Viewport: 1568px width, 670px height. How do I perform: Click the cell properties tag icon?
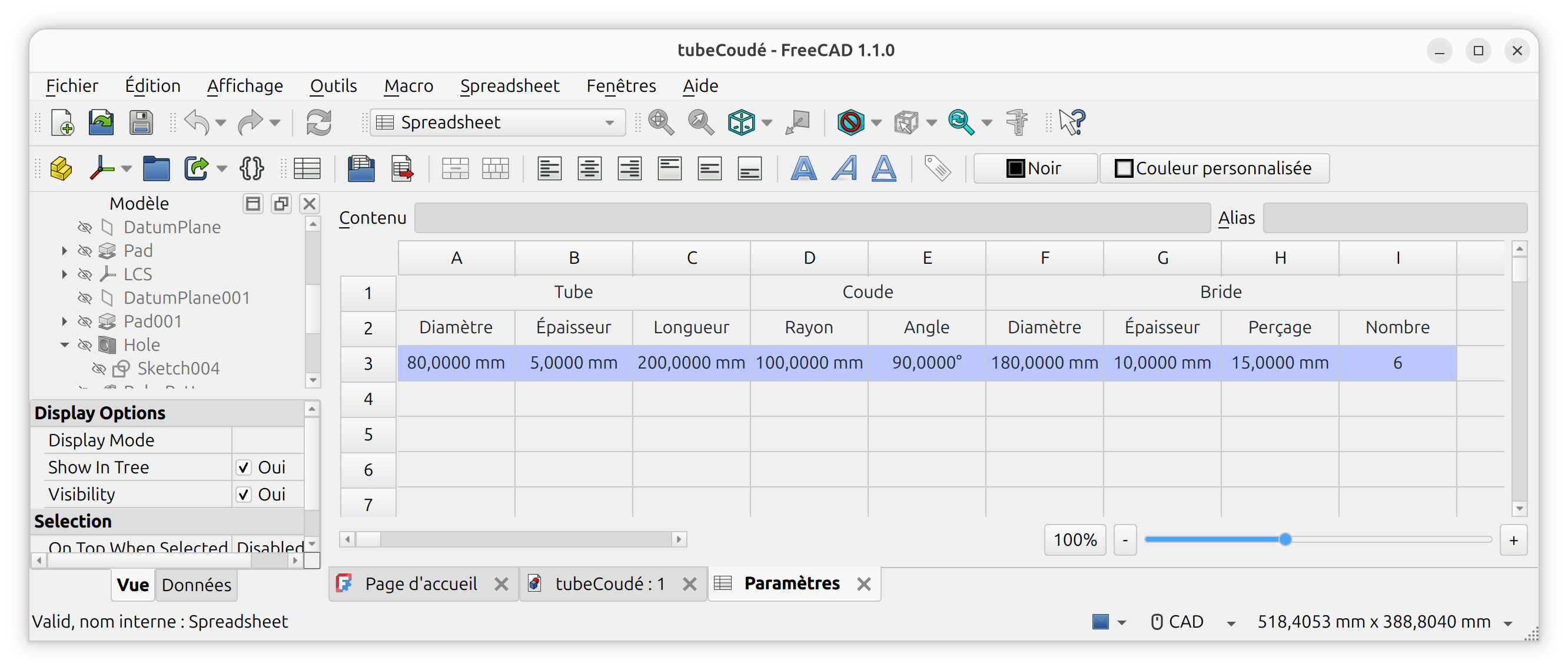(938, 169)
